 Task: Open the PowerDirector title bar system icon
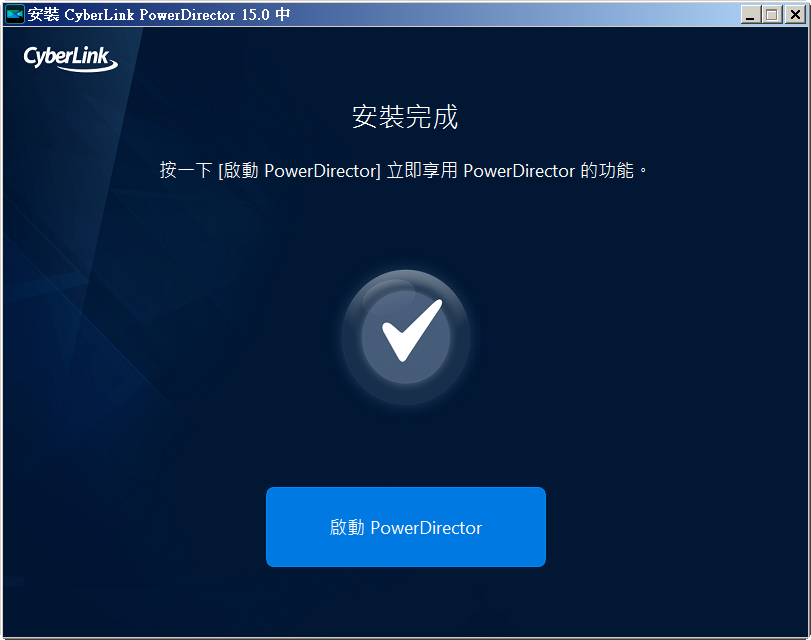point(14,14)
